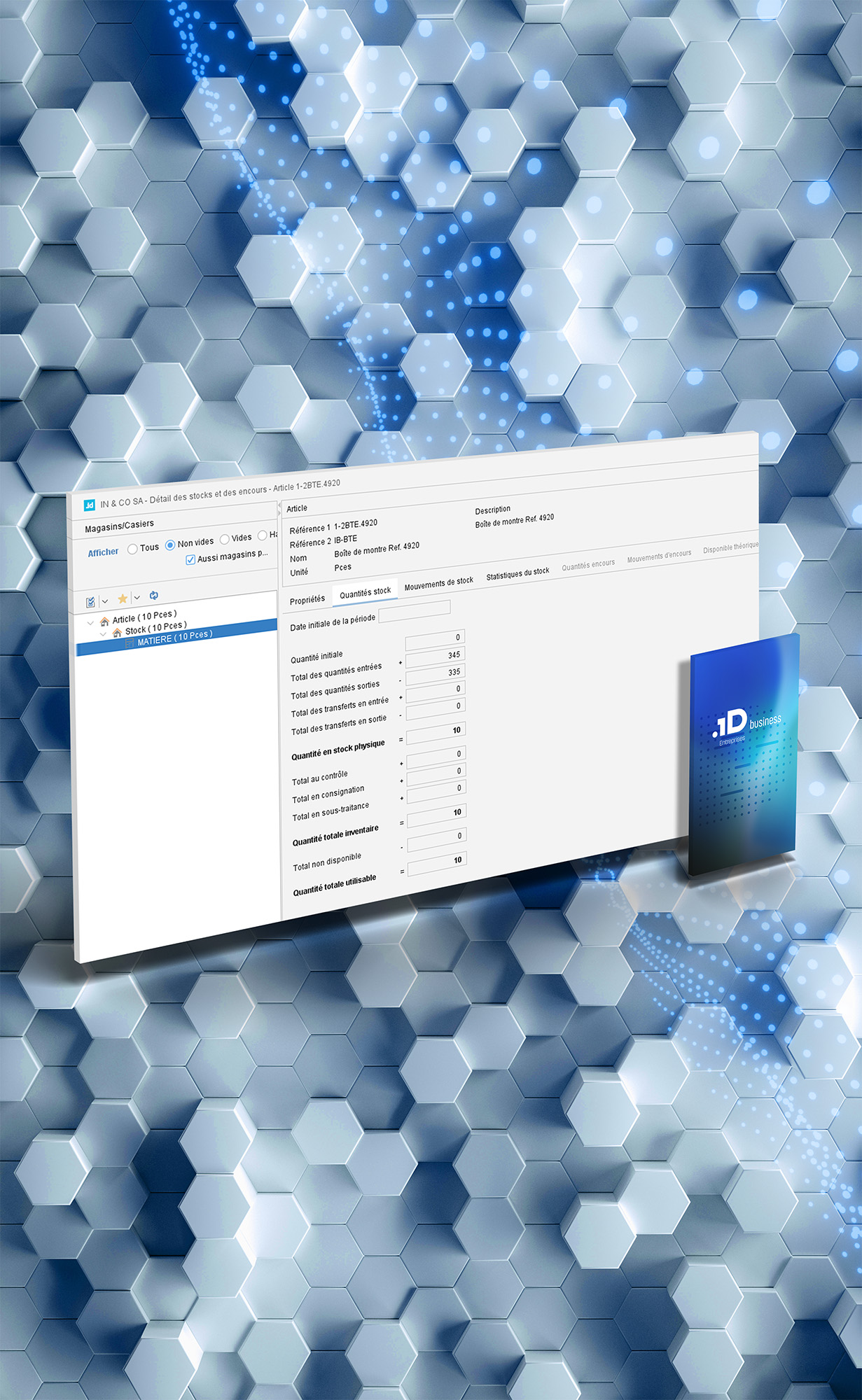
Task: Open the Mouvements de stock tab
Action: coord(438,583)
